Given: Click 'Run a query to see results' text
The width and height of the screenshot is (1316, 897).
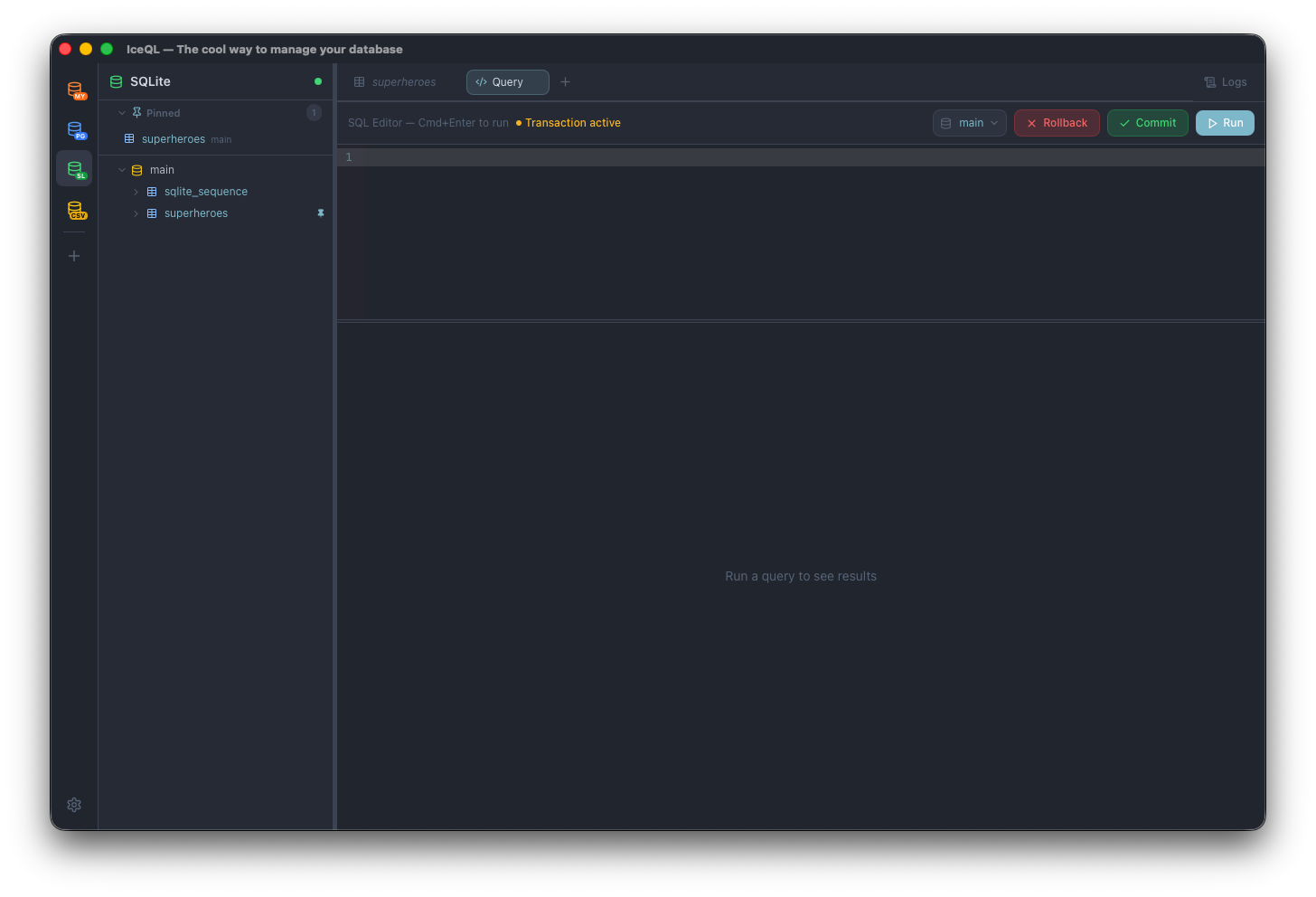Looking at the screenshot, I should tap(801, 576).
